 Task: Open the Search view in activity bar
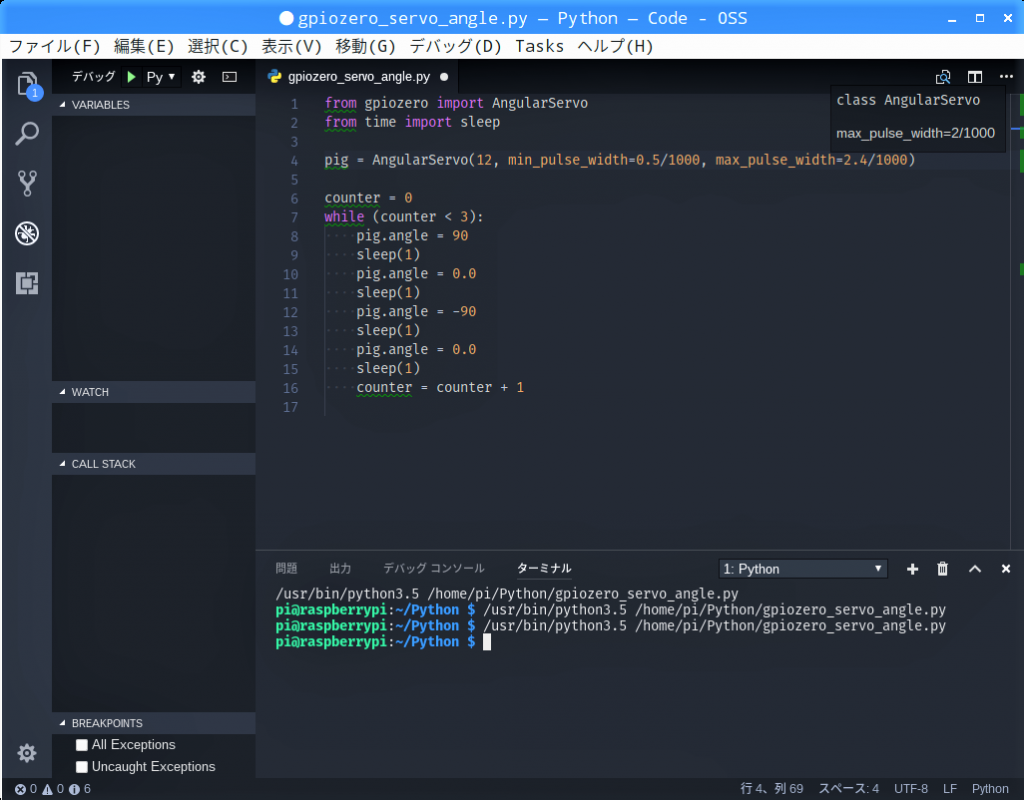point(27,134)
